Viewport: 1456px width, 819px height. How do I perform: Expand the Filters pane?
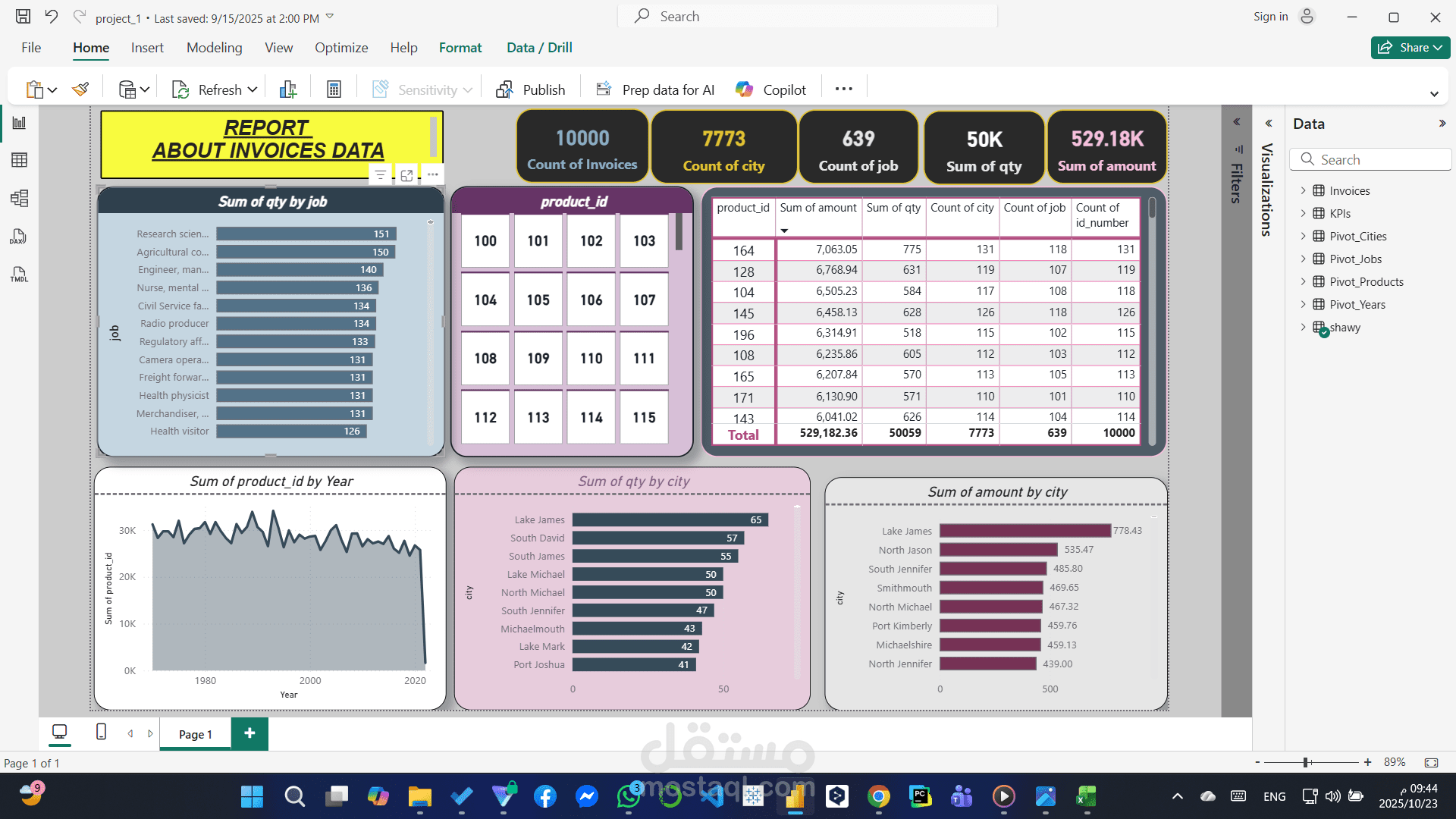(1237, 122)
